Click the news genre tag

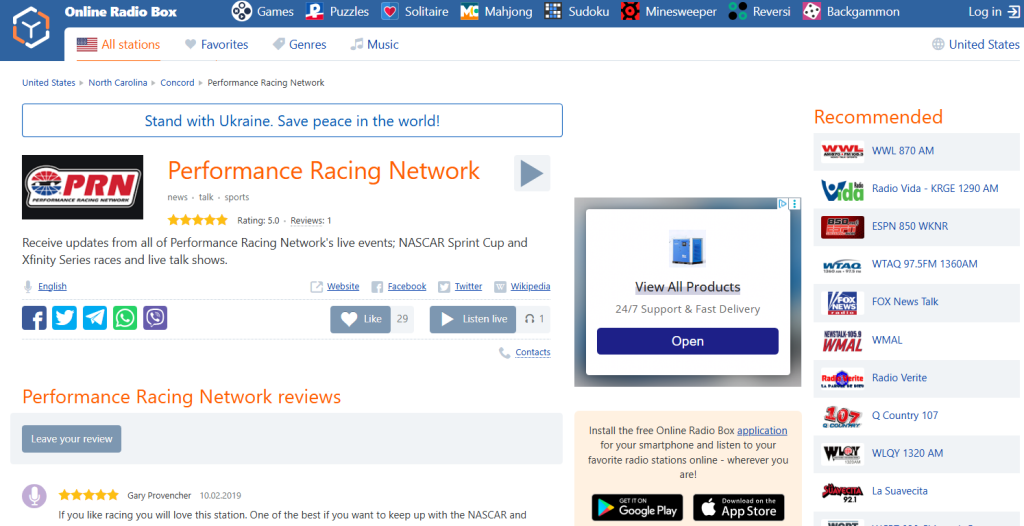coord(177,197)
